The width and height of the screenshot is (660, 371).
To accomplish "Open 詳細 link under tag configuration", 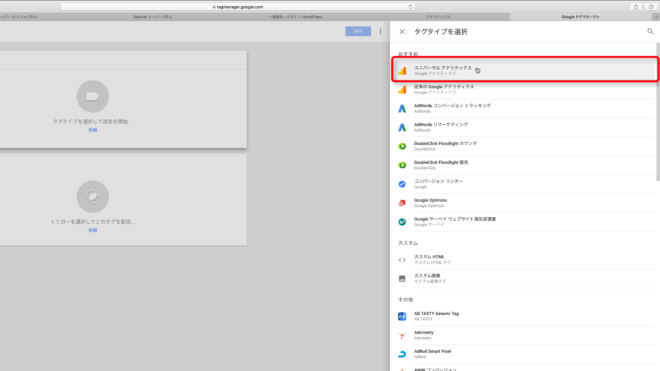I will tap(93, 130).
